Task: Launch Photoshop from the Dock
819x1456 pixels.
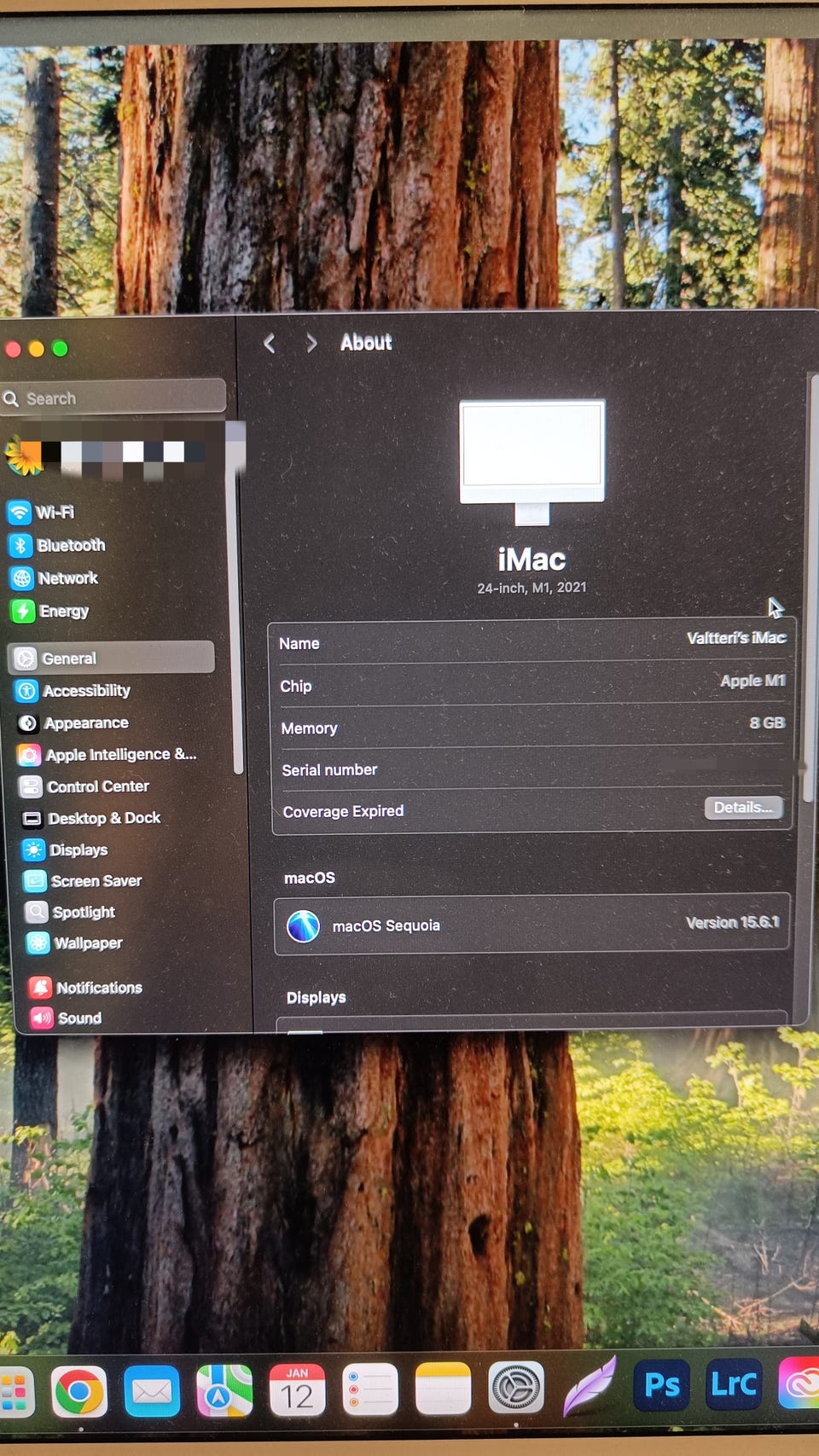Action: tap(662, 1384)
